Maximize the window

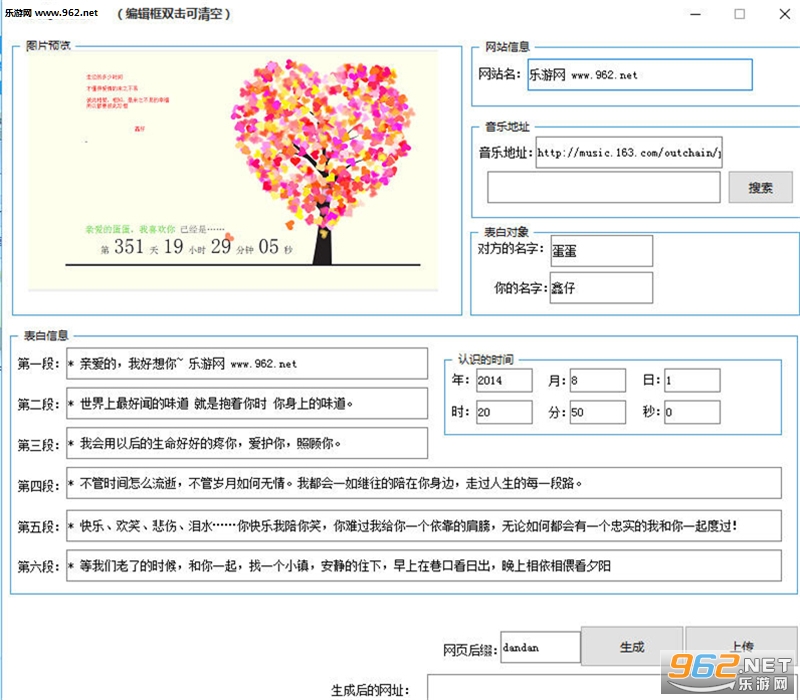pyautogui.click(x=740, y=14)
